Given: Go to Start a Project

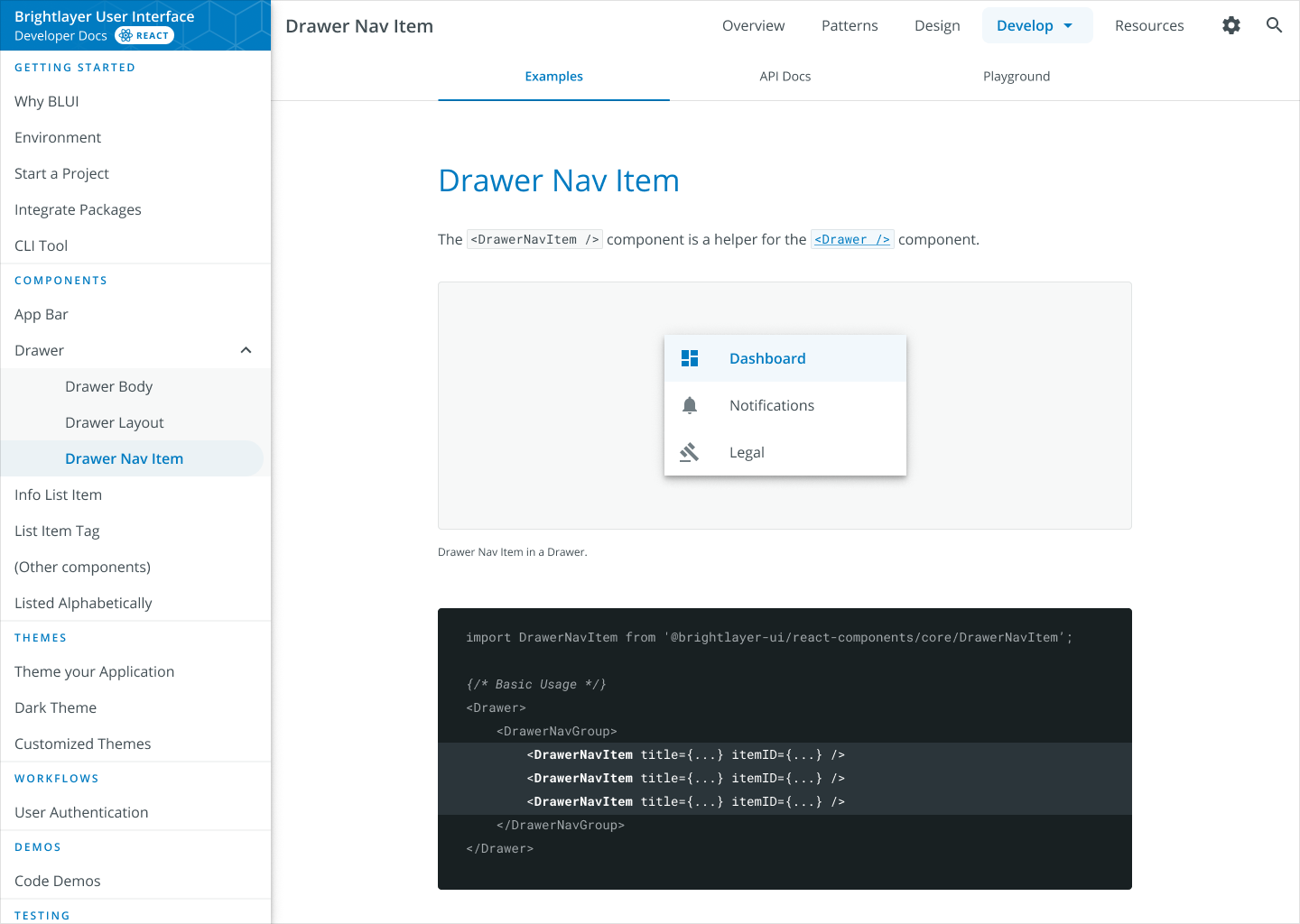Looking at the screenshot, I should (135, 173).
